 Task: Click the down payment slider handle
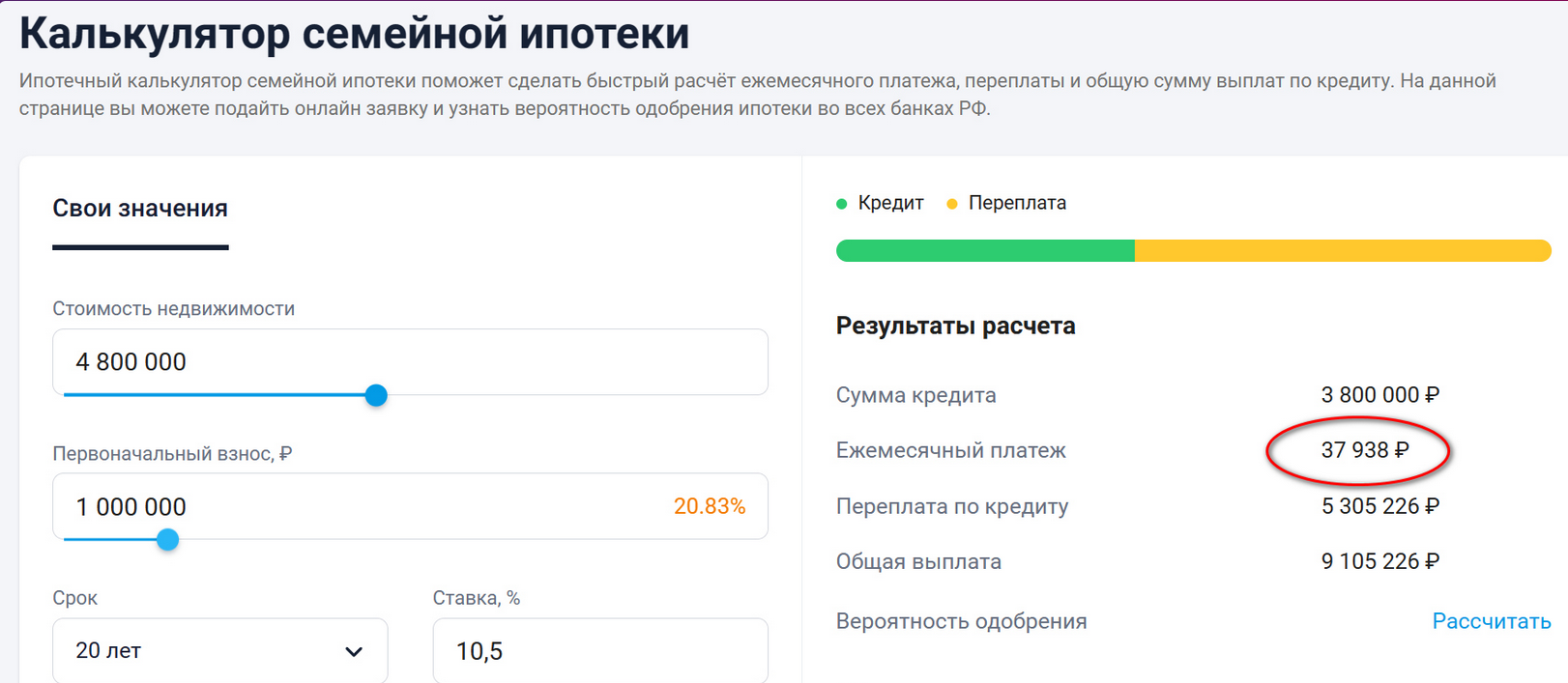click(x=167, y=540)
